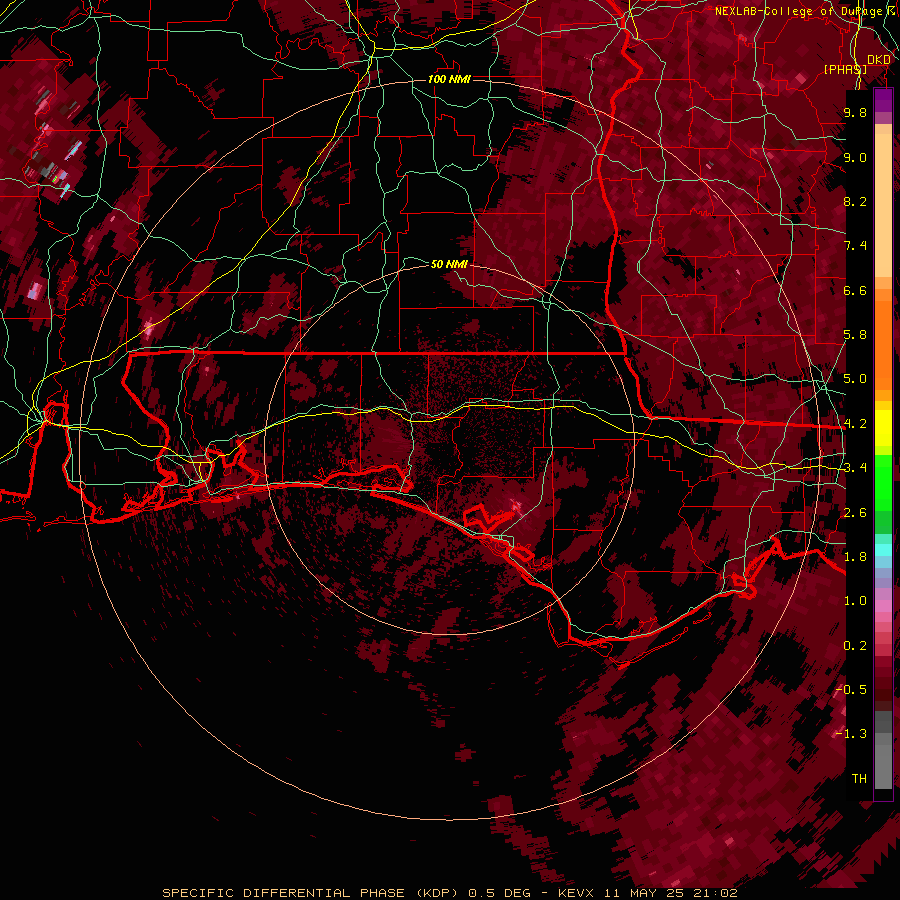Select the 5.8 value on the color scale
Viewport: 900px width, 900px height.
point(855,335)
